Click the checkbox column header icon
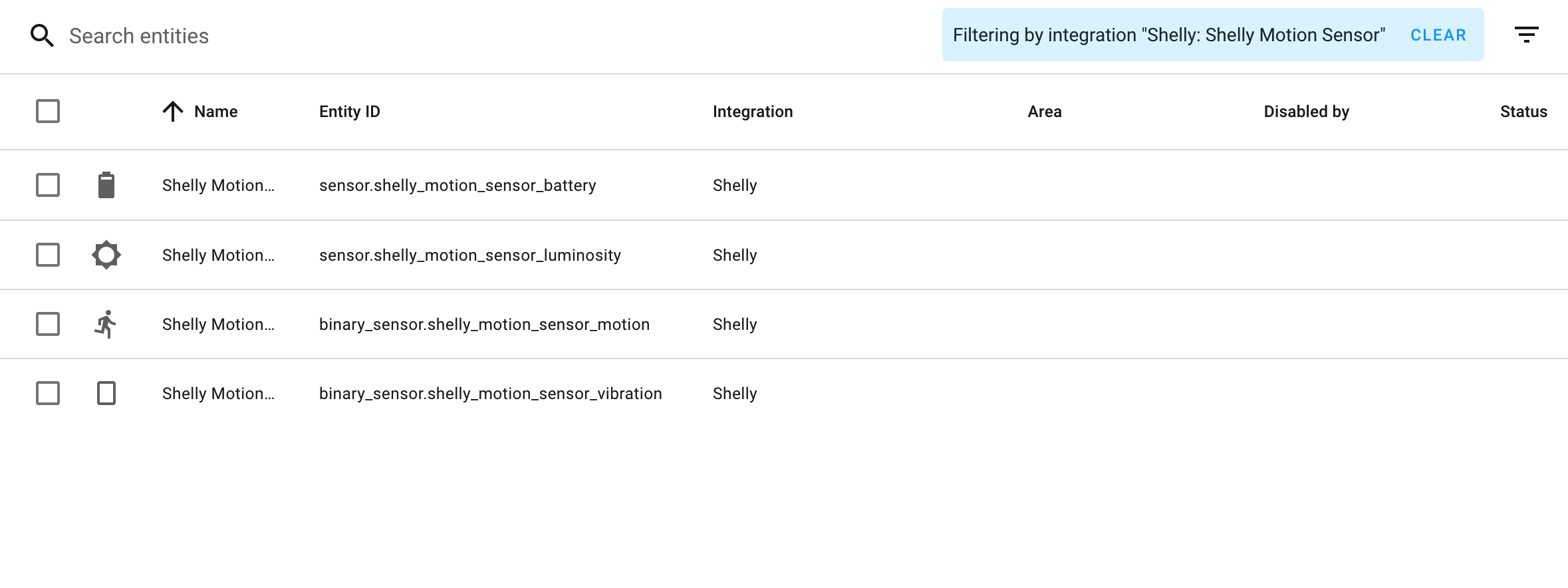 pyautogui.click(x=47, y=111)
